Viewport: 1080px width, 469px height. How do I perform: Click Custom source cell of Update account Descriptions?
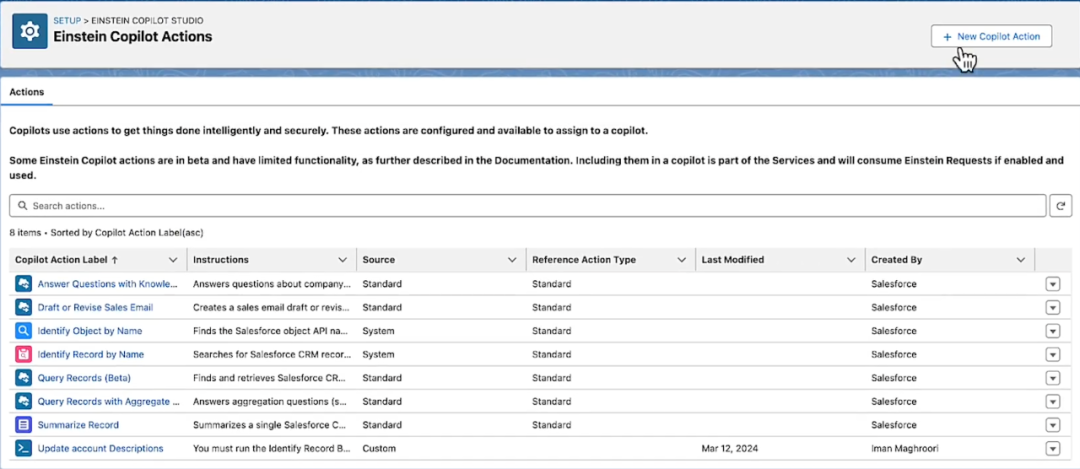(x=379, y=448)
